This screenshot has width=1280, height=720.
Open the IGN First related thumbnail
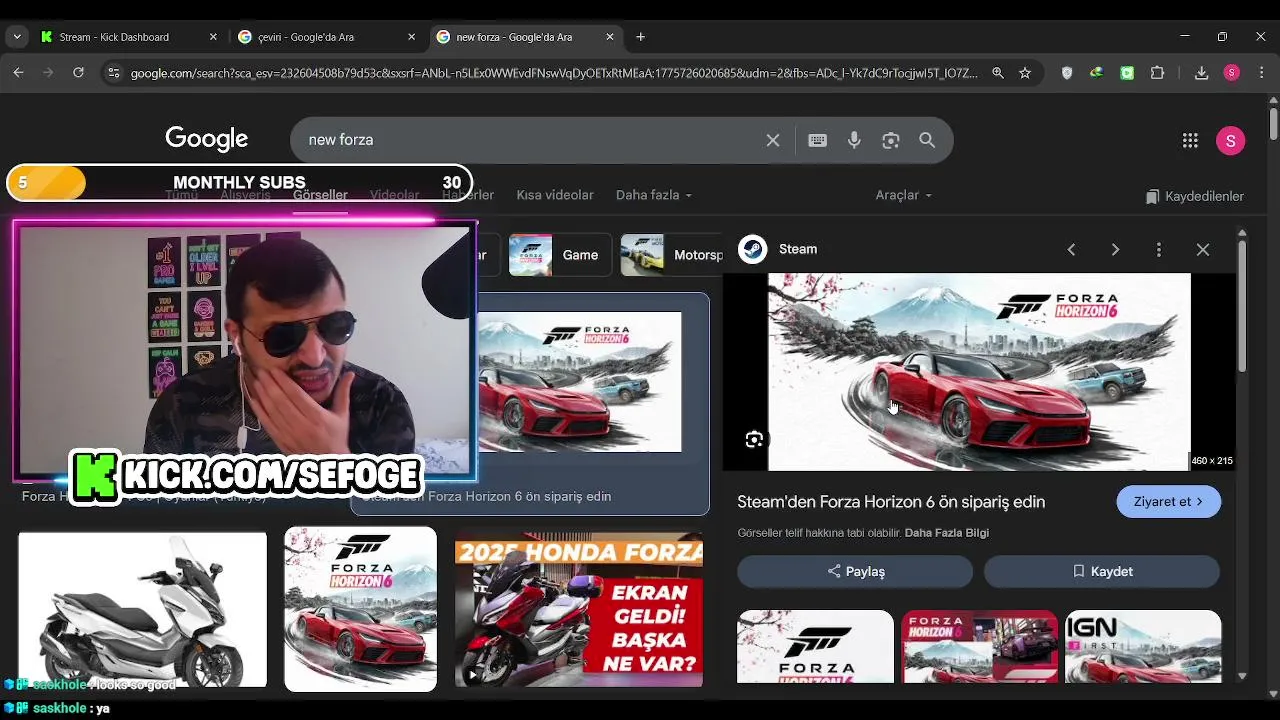coord(1143,646)
